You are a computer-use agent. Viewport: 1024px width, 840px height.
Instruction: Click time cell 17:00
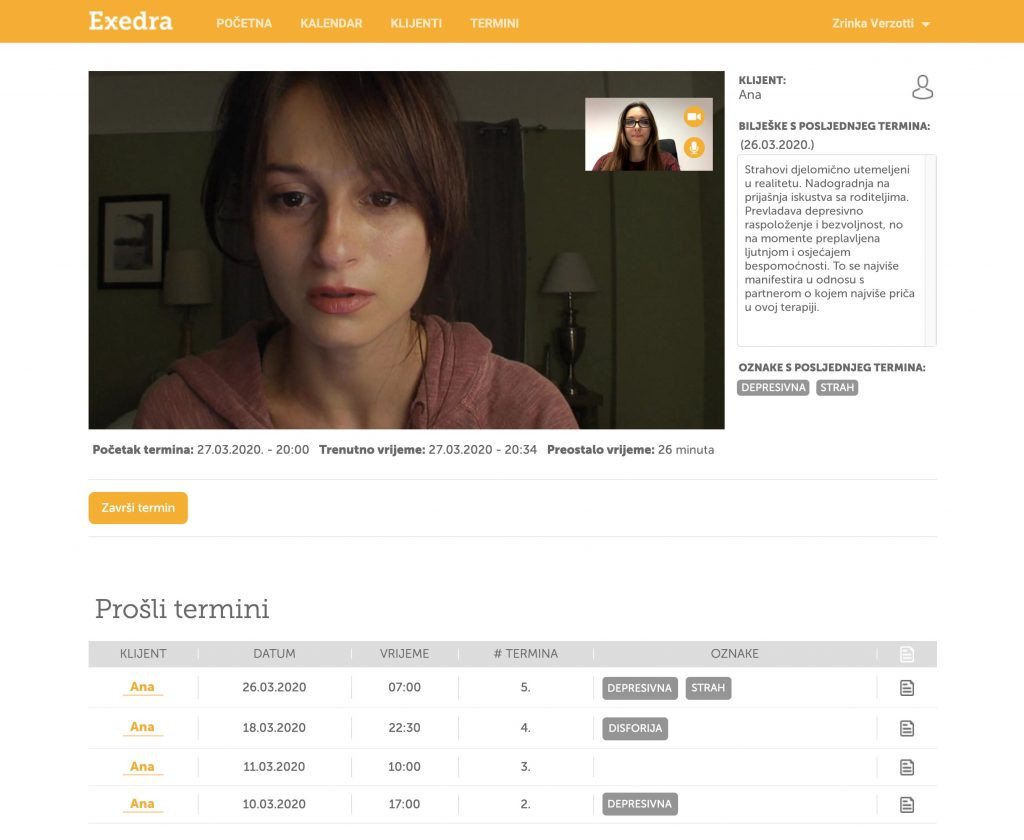click(x=404, y=805)
